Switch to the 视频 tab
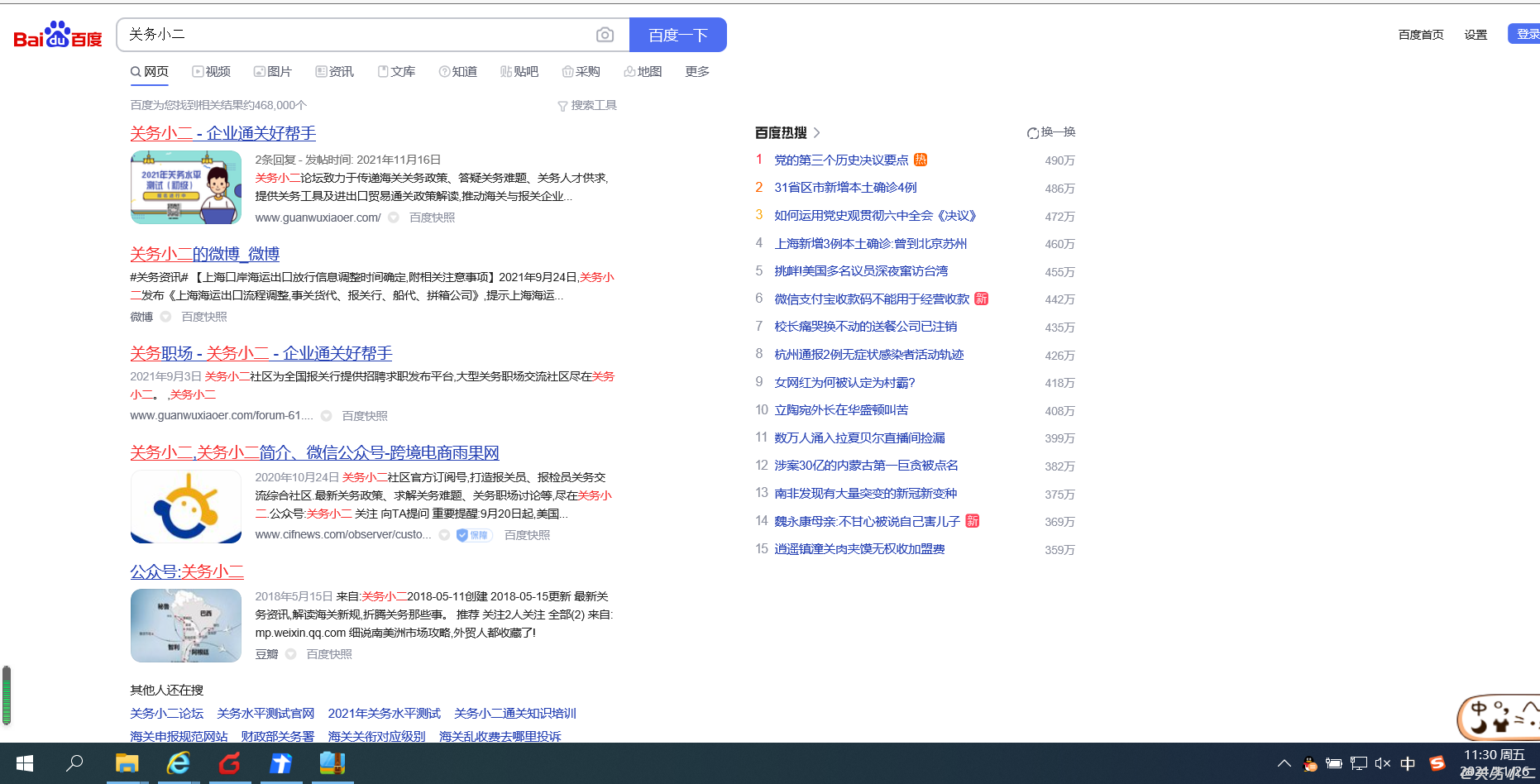The image size is (1540, 784). [212, 72]
